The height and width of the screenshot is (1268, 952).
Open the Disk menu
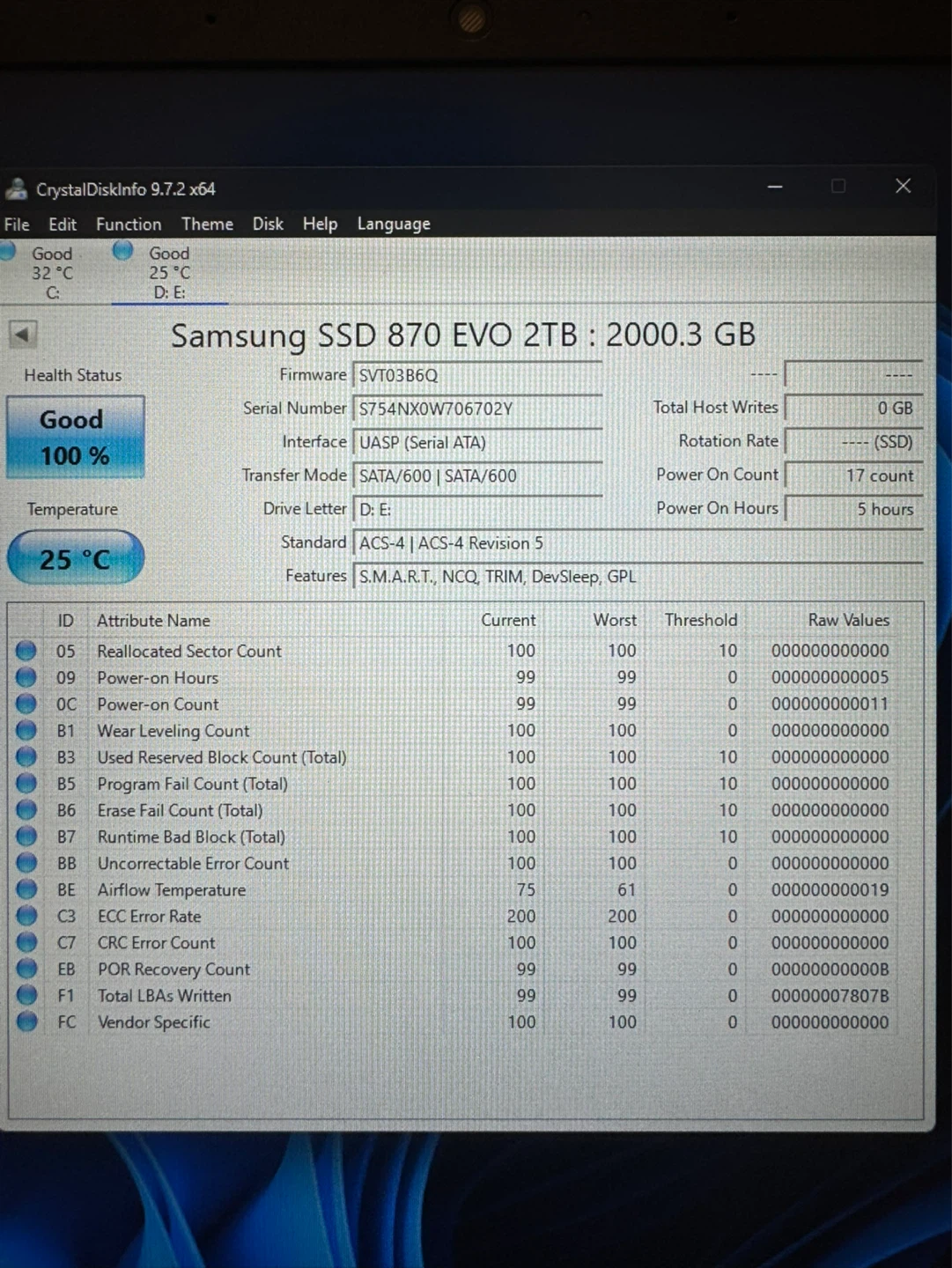[268, 225]
